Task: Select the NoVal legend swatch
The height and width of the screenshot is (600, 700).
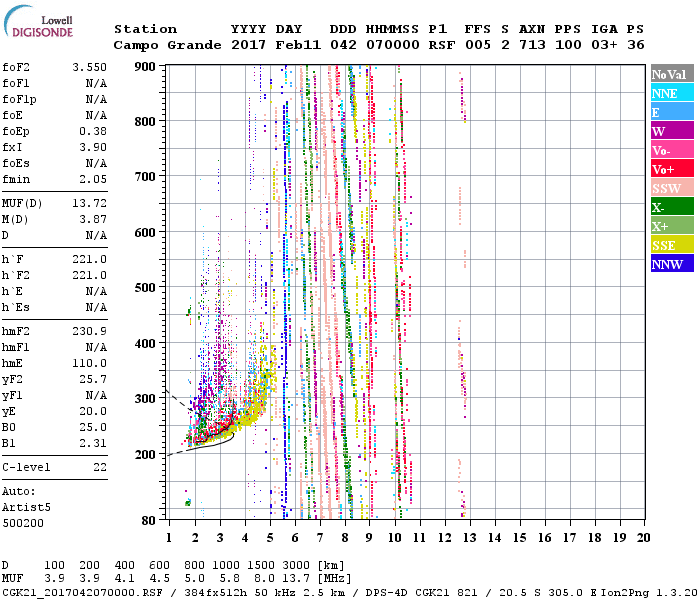Action: tap(672, 74)
